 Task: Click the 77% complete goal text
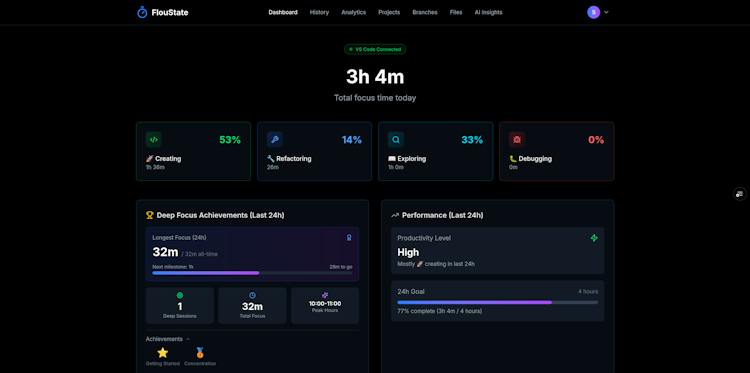click(440, 311)
